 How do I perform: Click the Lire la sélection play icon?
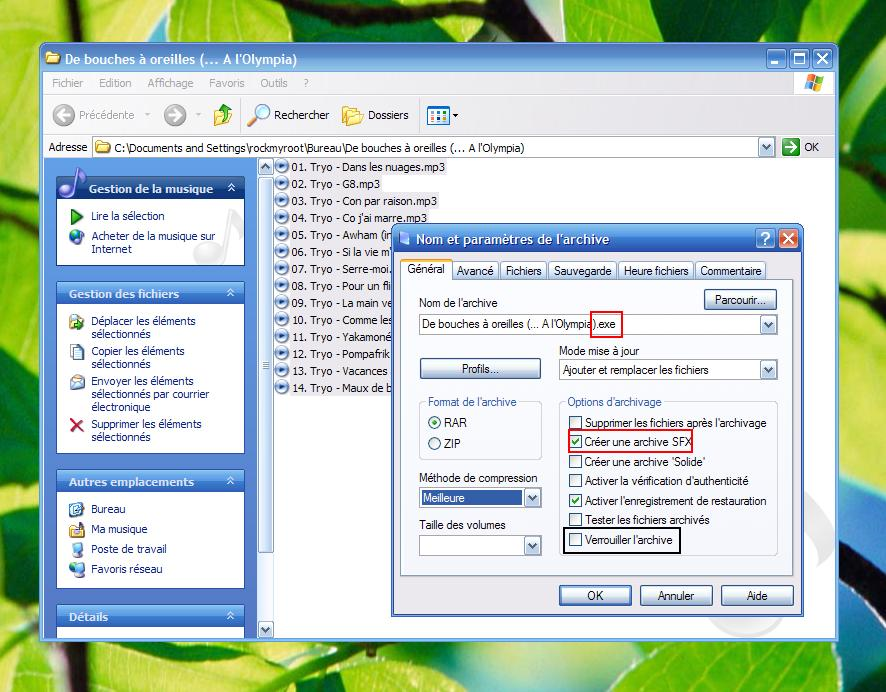pos(77,216)
